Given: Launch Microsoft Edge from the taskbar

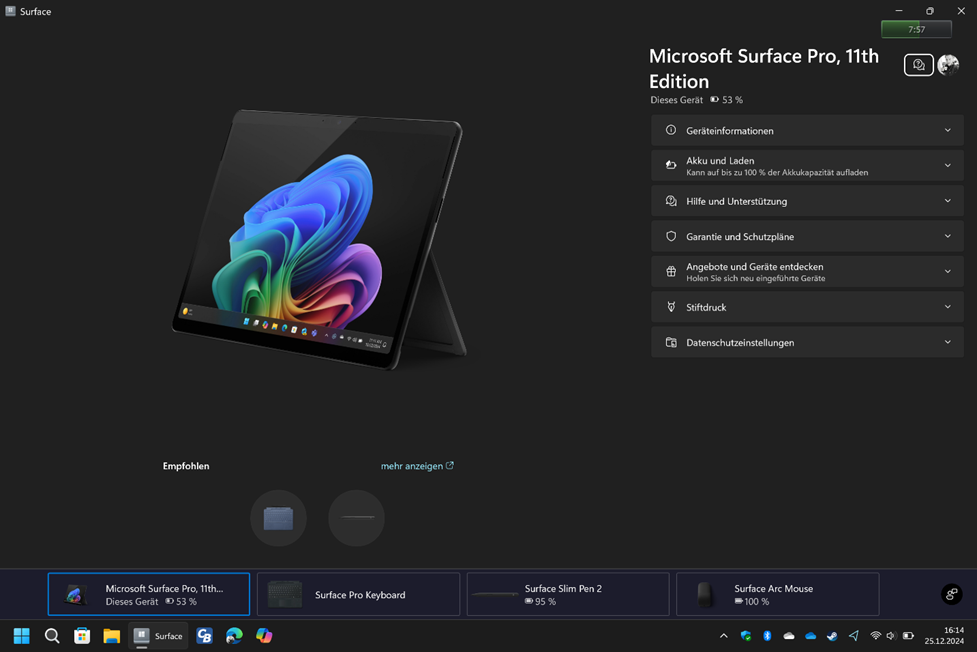Looking at the screenshot, I should pyautogui.click(x=234, y=636).
